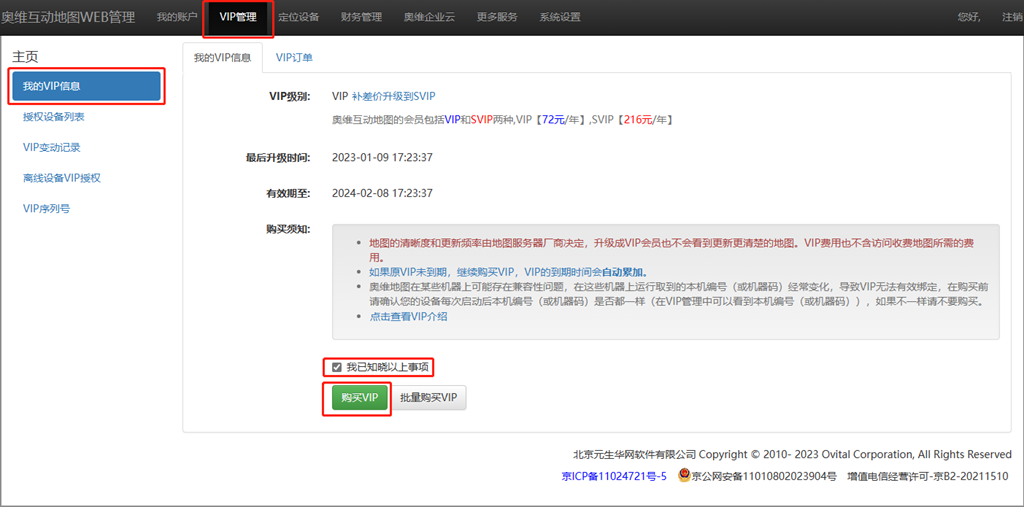The width and height of the screenshot is (1024, 507).
Task: Open 我的账户 in the top navigation
Action: (177, 17)
